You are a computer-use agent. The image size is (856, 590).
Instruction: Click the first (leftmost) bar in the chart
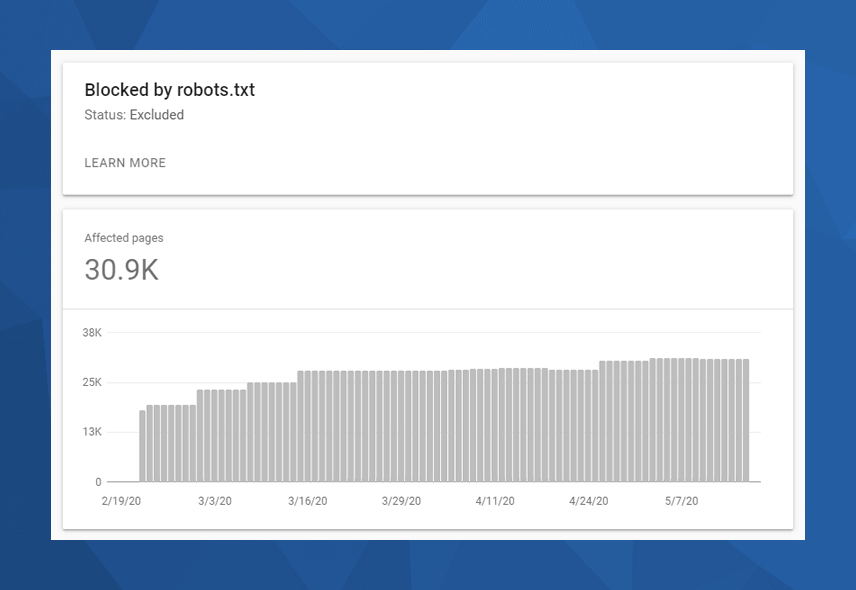pos(142,446)
